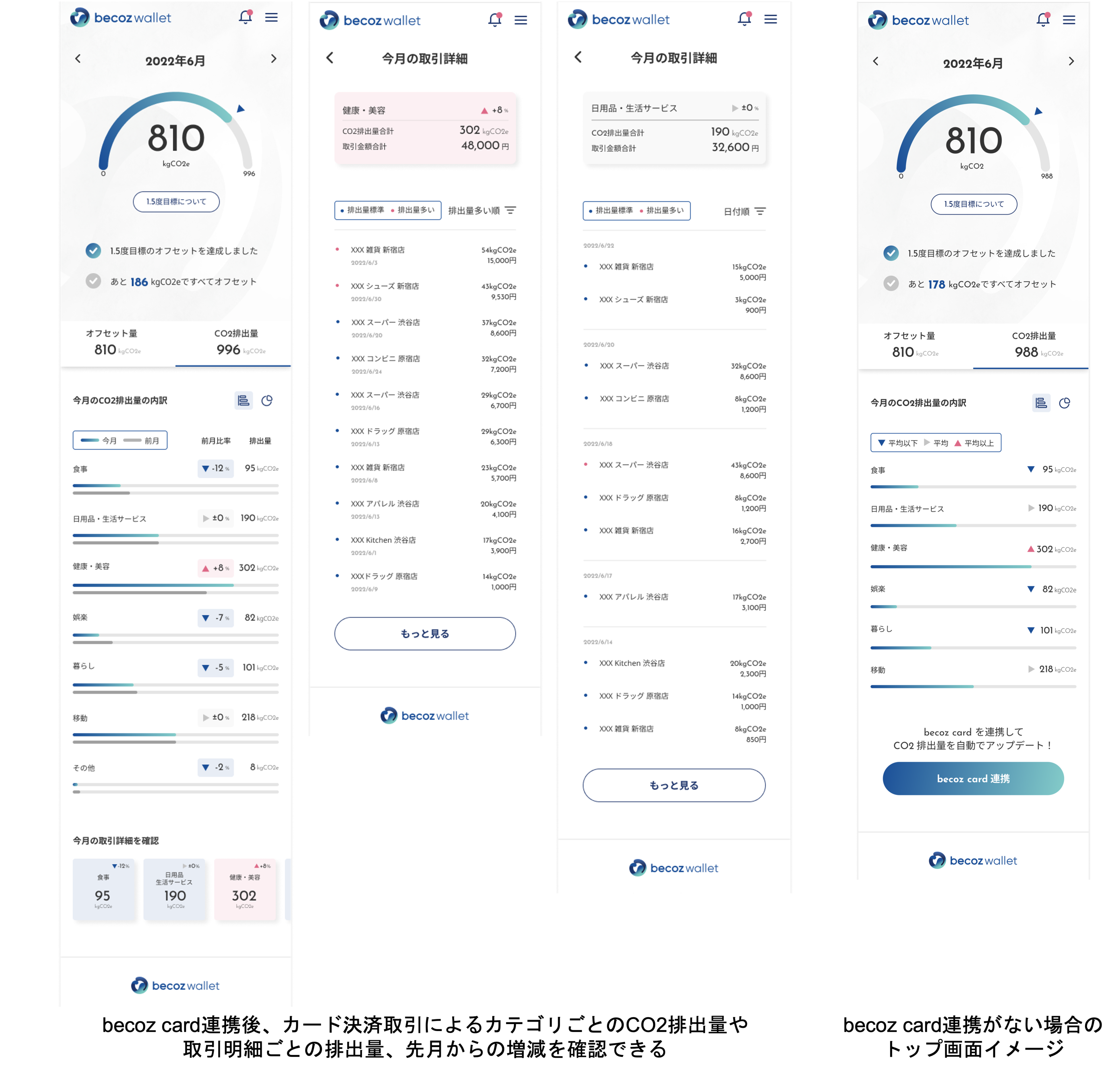Switch to bar chart view on first screen
Viewport: 1120px width, 1072px height.
pyautogui.click(x=244, y=400)
